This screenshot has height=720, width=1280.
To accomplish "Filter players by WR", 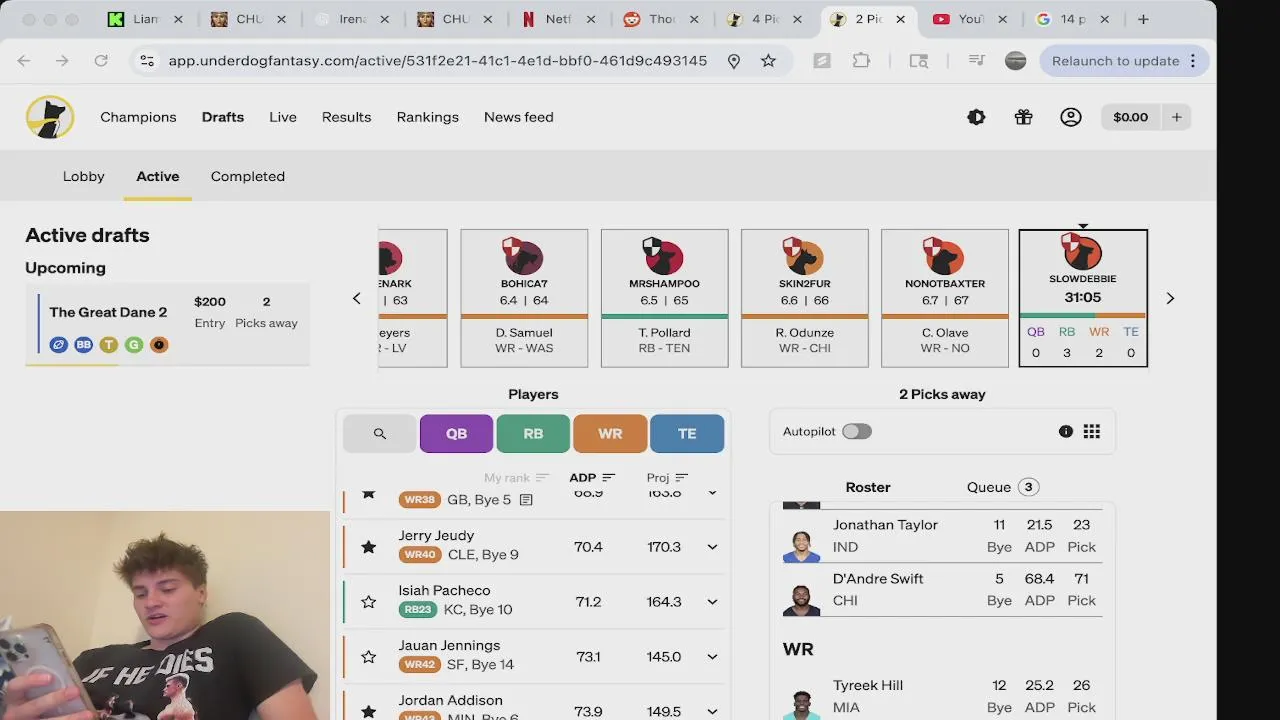I will click(x=610, y=433).
